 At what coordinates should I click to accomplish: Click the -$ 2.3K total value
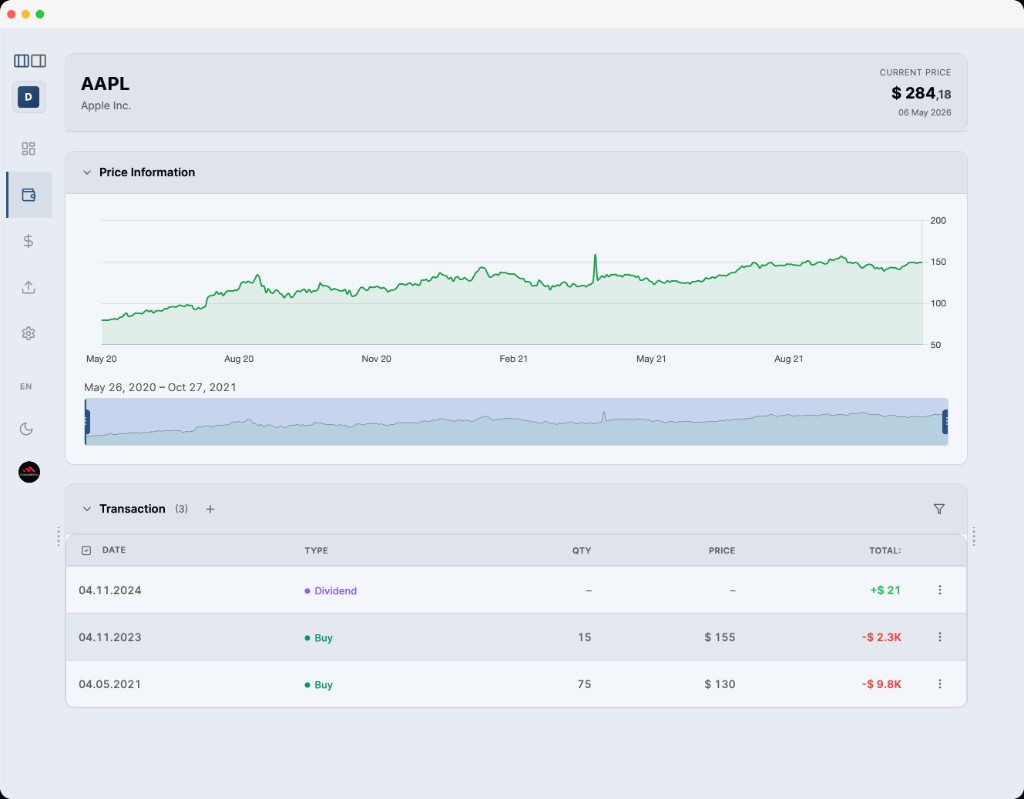[882, 638]
